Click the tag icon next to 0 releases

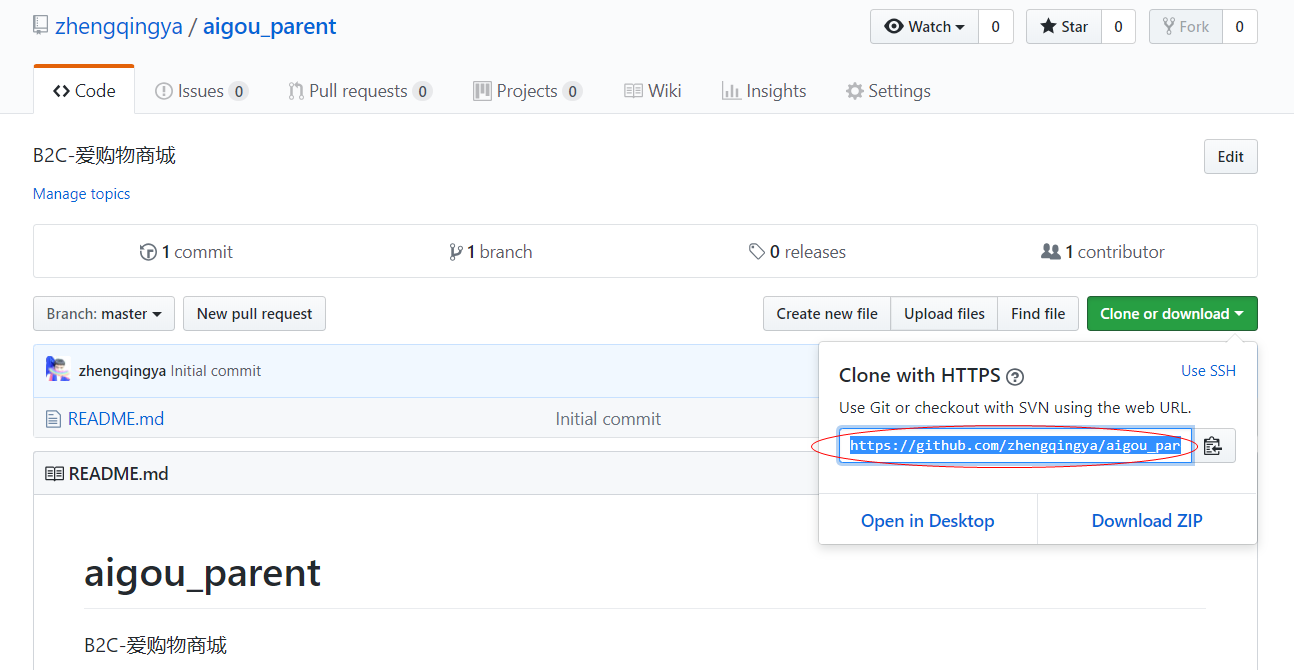[x=757, y=252]
